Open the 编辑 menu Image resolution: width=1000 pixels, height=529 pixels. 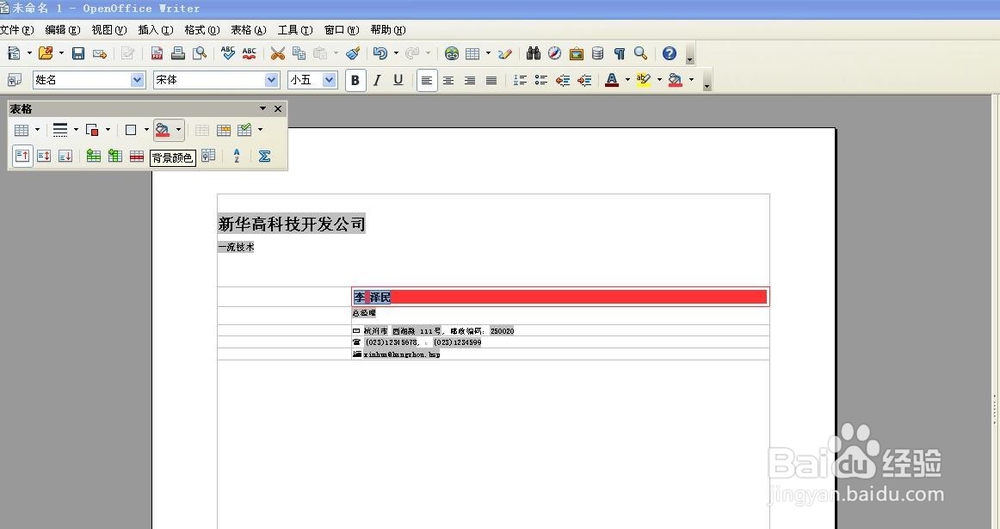(x=62, y=30)
